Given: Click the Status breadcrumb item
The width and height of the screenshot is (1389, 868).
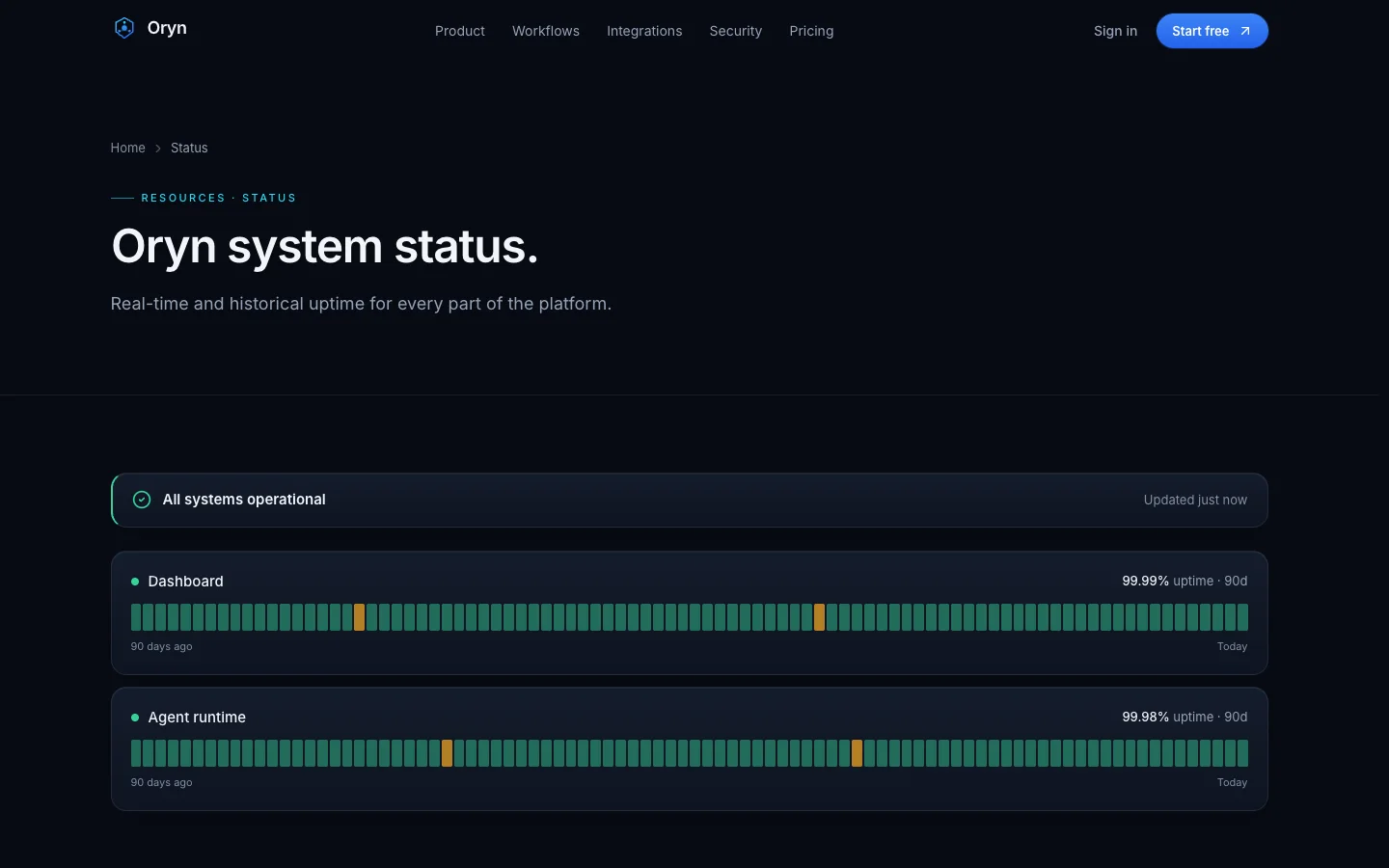Looking at the screenshot, I should [189, 148].
